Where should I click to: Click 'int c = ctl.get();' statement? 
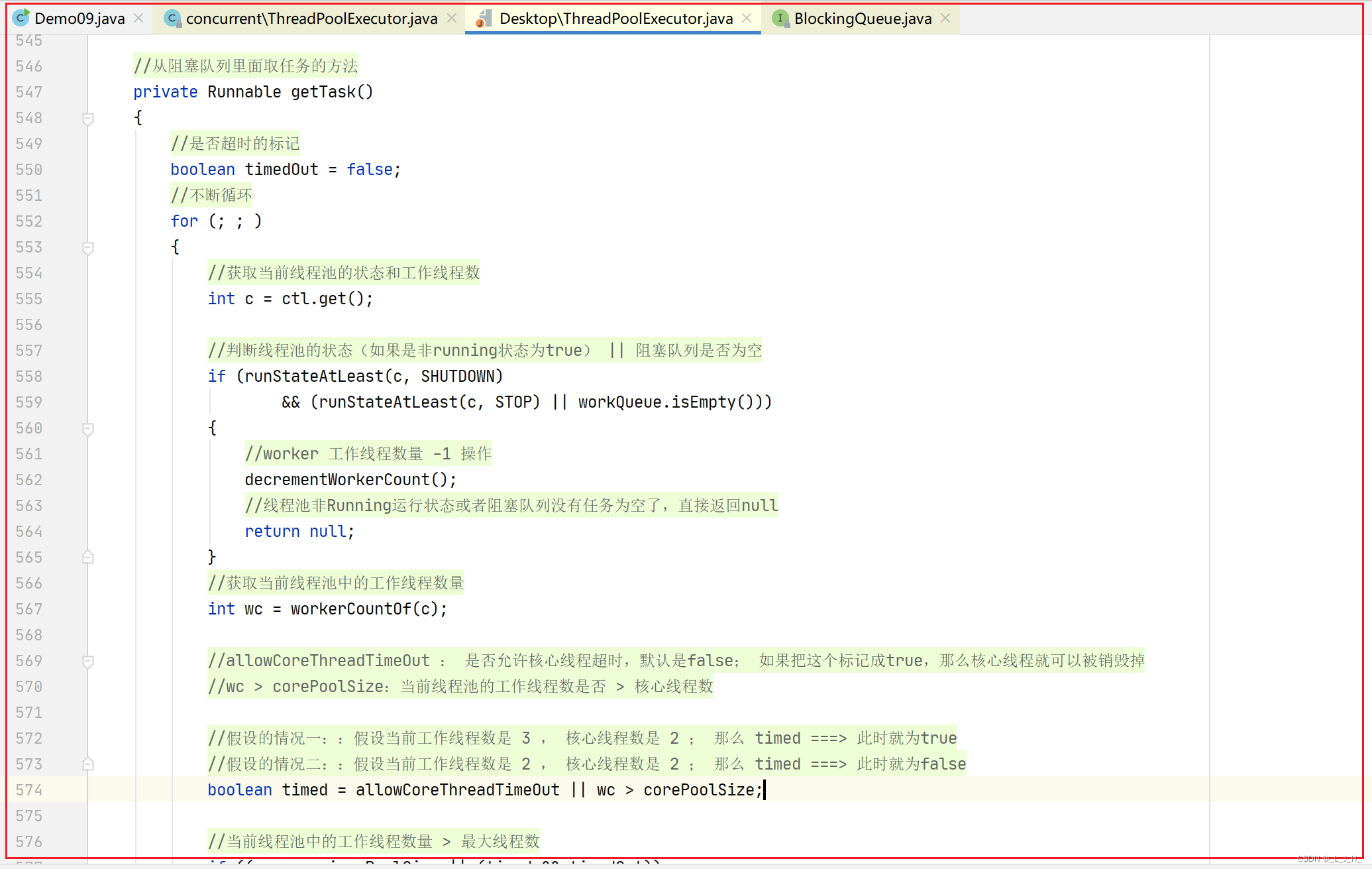[290, 299]
